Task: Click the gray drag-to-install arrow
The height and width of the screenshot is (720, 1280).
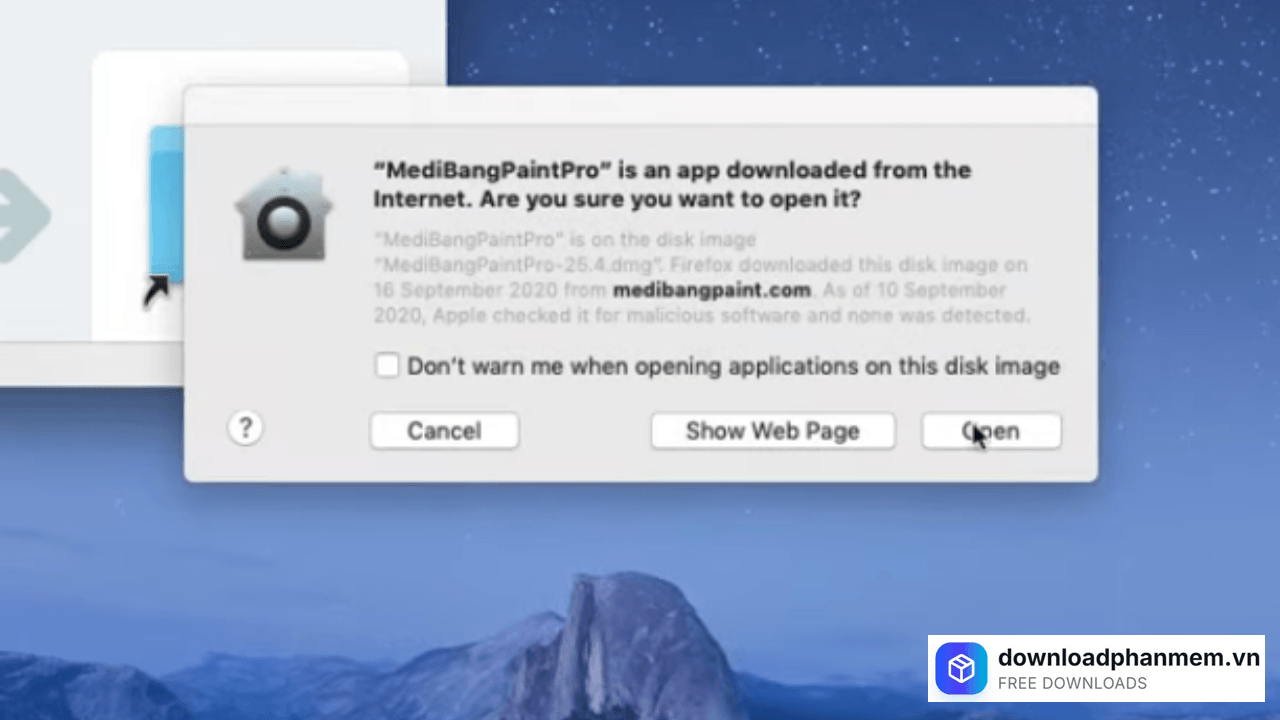Action: [x=22, y=215]
